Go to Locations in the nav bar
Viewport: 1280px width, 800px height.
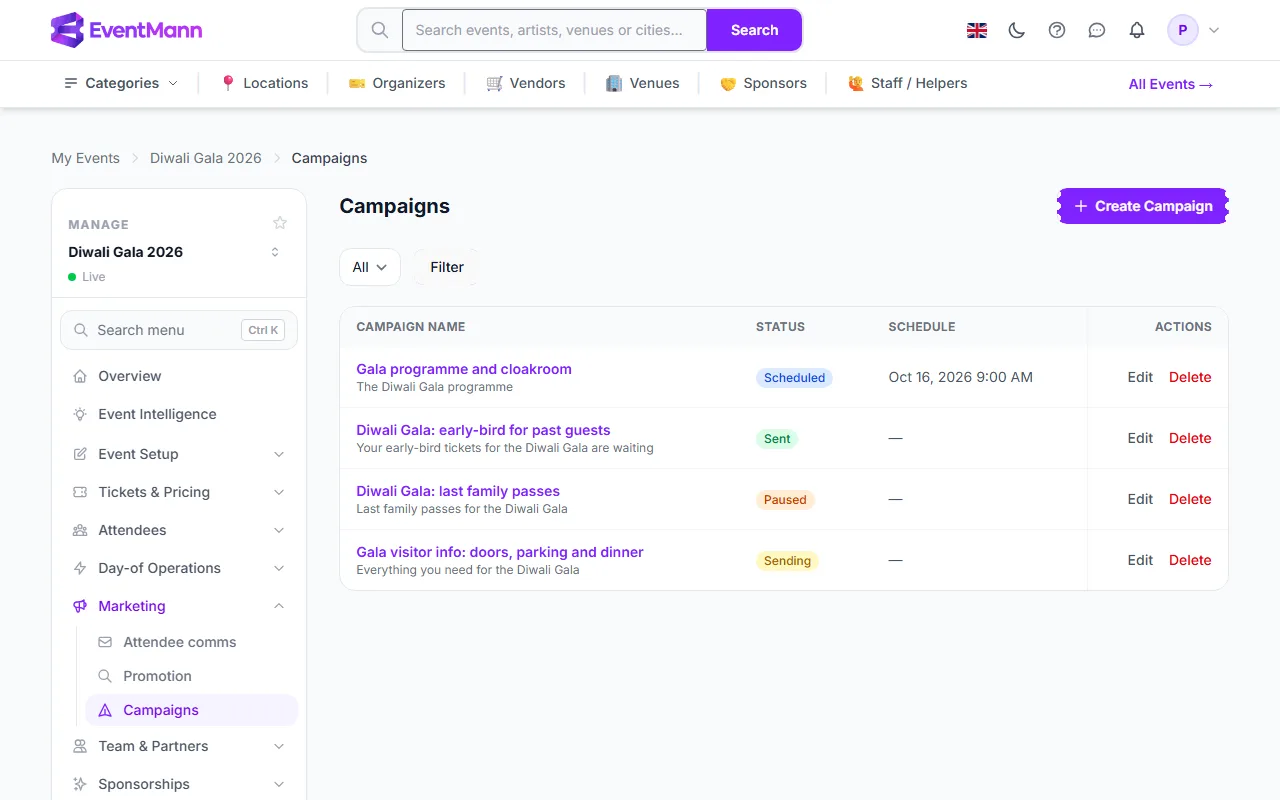coord(264,83)
